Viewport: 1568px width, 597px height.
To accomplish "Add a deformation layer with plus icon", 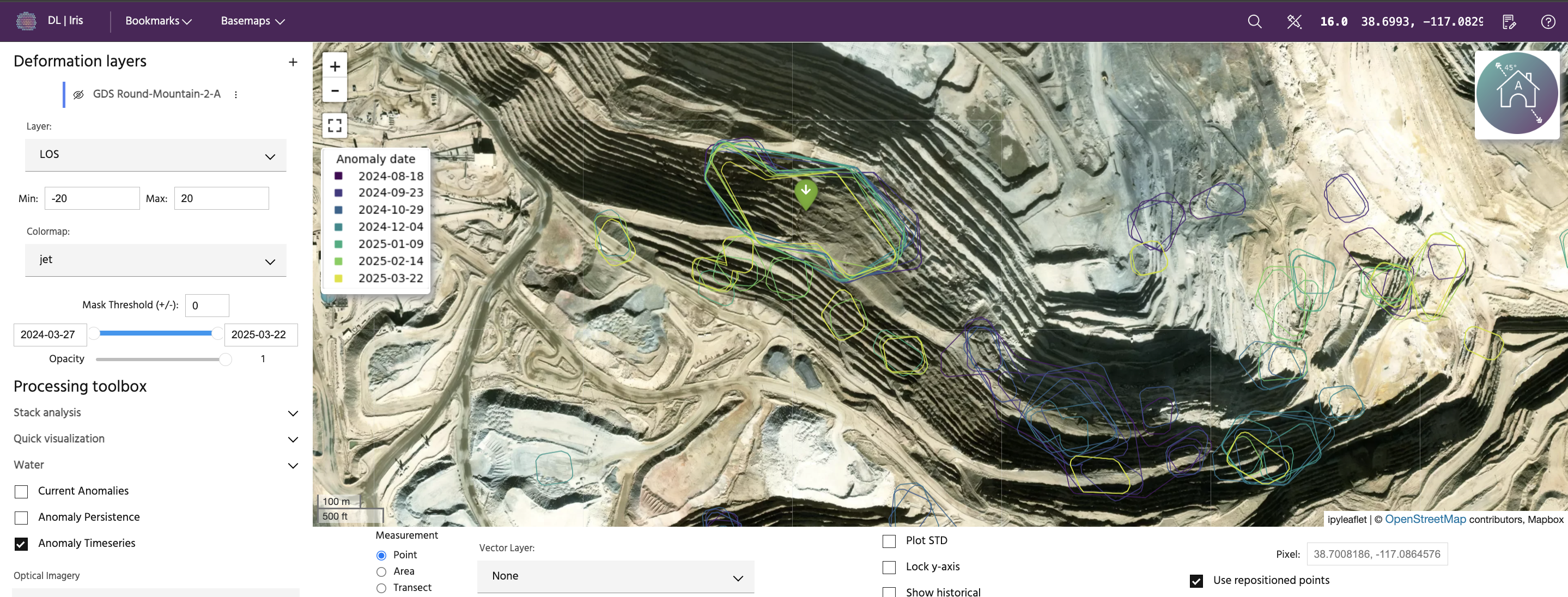I will pyautogui.click(x=293, y=62).
